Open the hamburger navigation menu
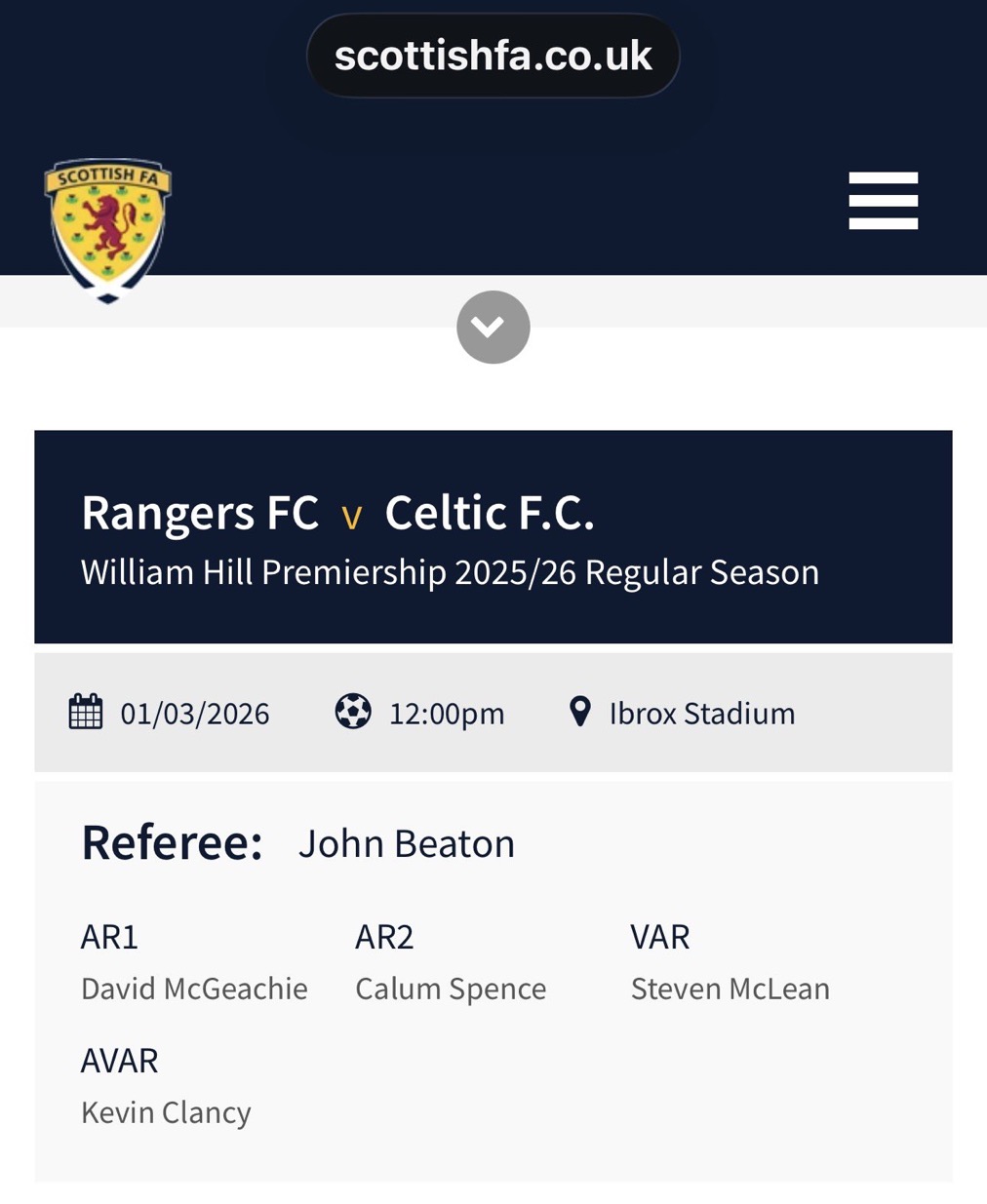Screen dimensions: 987x1204 pos(883,201)
